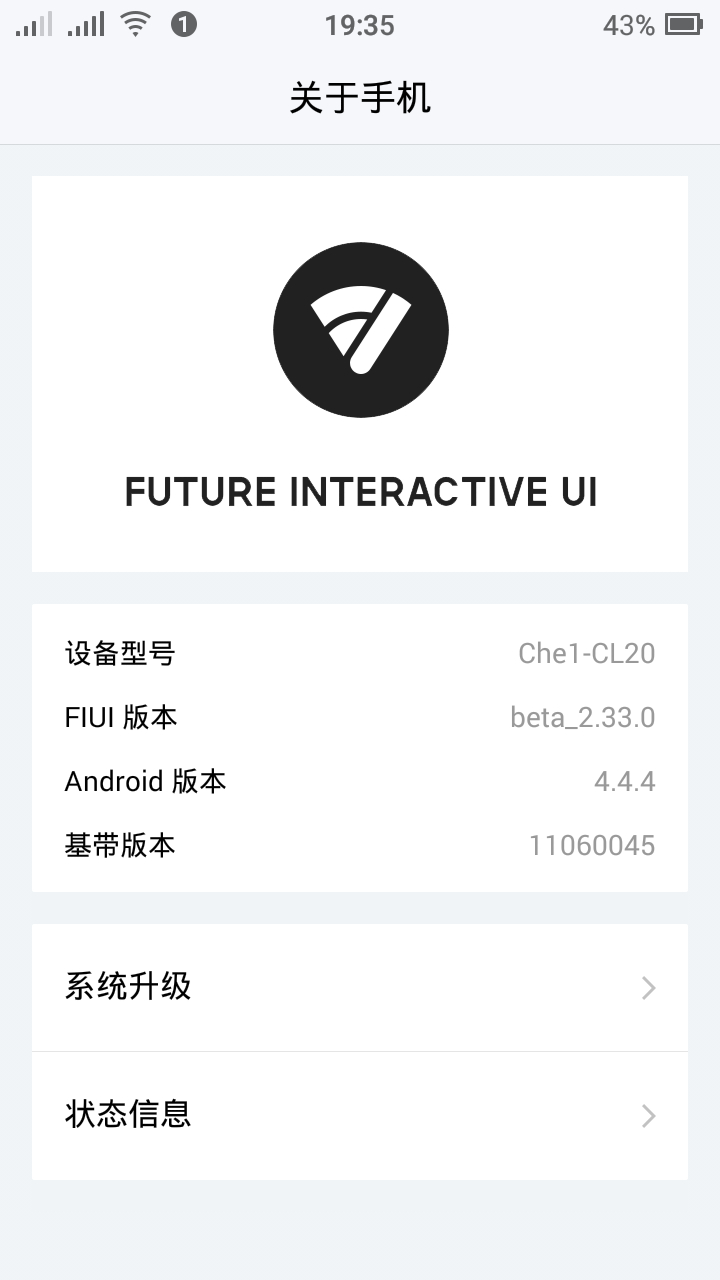Tap the second SIM signal strength icon
The width and height of the screenshot is (720, 1280).
[x=86, y=25]
